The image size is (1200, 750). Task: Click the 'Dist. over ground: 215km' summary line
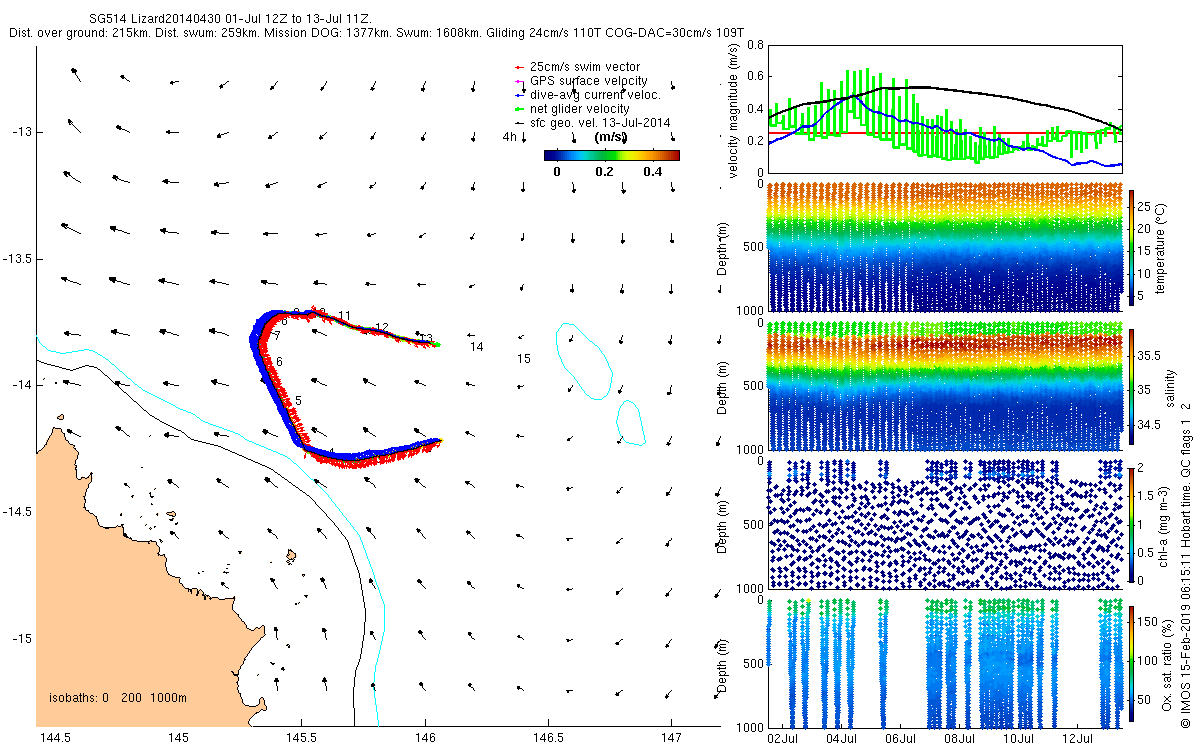pos(378,33)
